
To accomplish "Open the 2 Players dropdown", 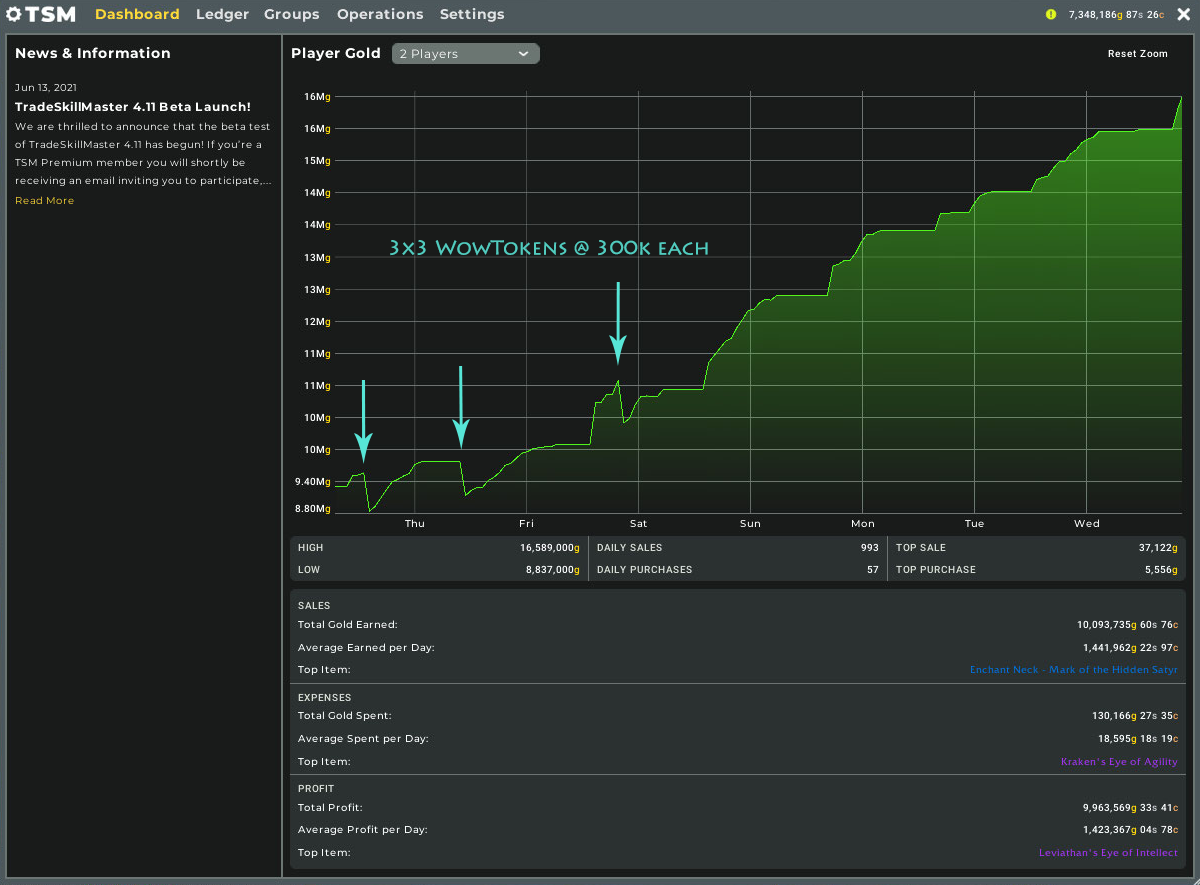I will coord(466,54).
